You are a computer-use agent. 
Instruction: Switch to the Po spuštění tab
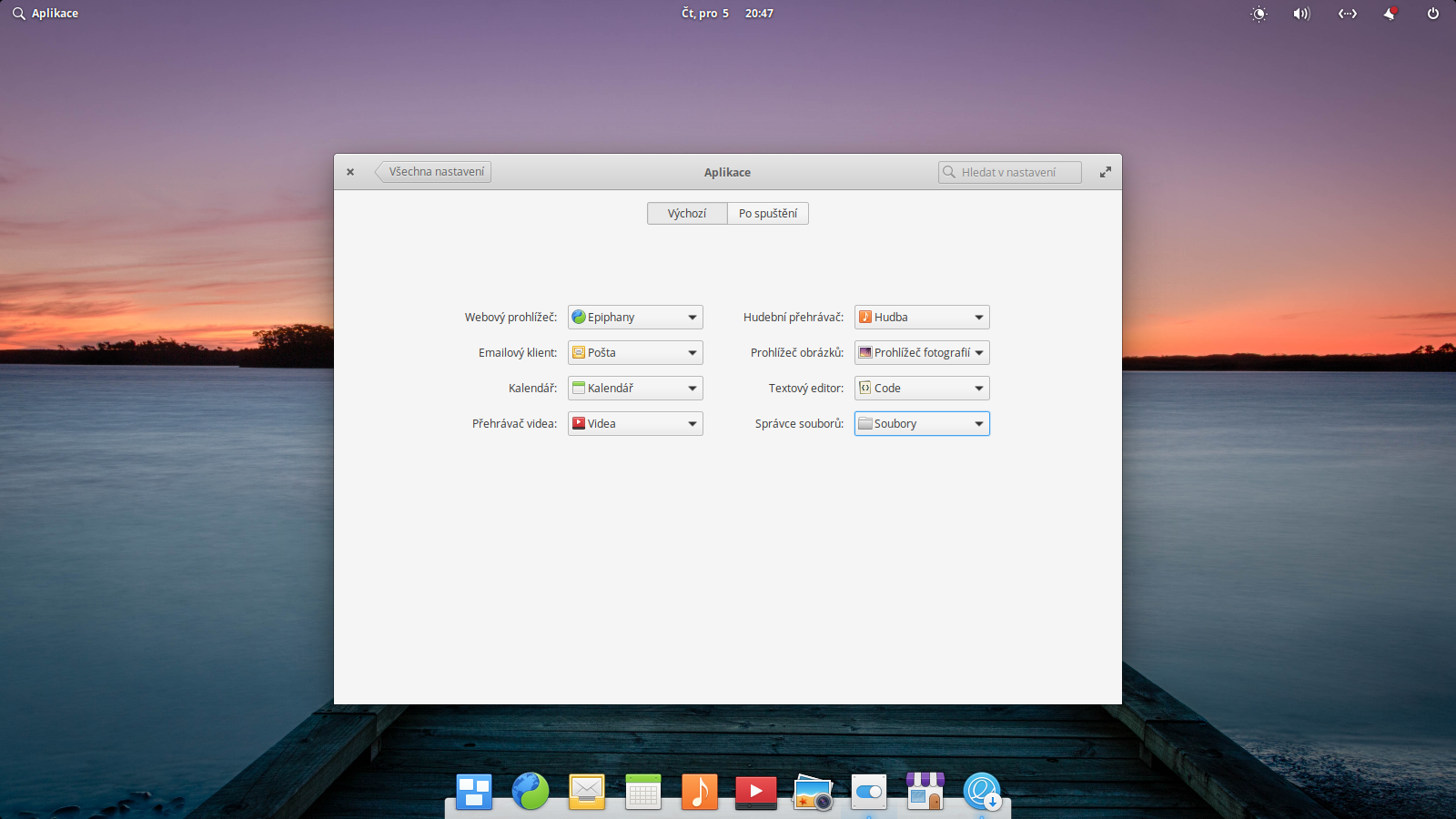point(767,213)
